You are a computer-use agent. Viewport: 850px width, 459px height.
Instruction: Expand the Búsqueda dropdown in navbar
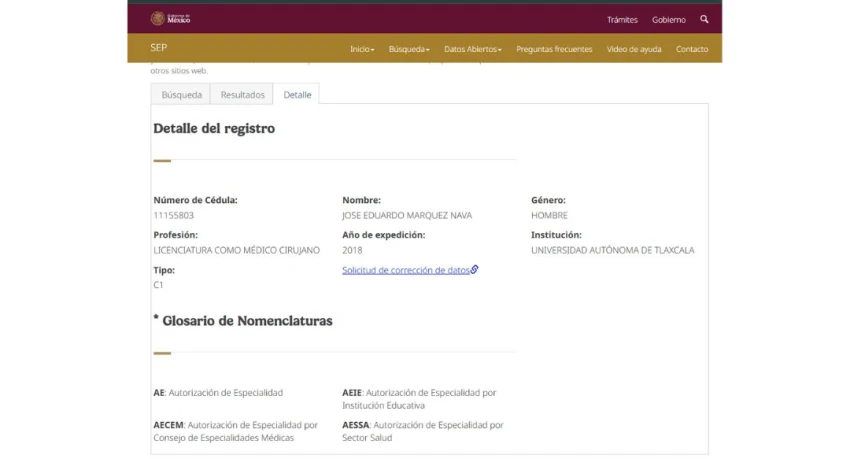click(409, 49)
